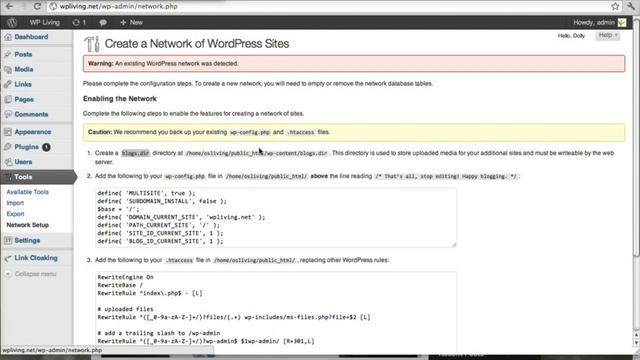Image resolution: width=640 pixels, height=360 pixels.
Task: Click the Posts pushpin icon
Action: [x=8, y=54]
